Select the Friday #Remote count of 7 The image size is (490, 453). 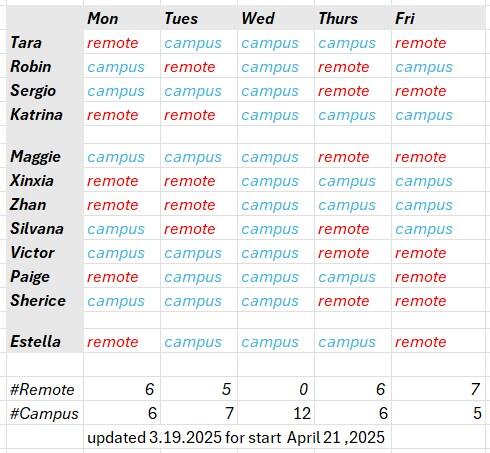pos(439,389)
